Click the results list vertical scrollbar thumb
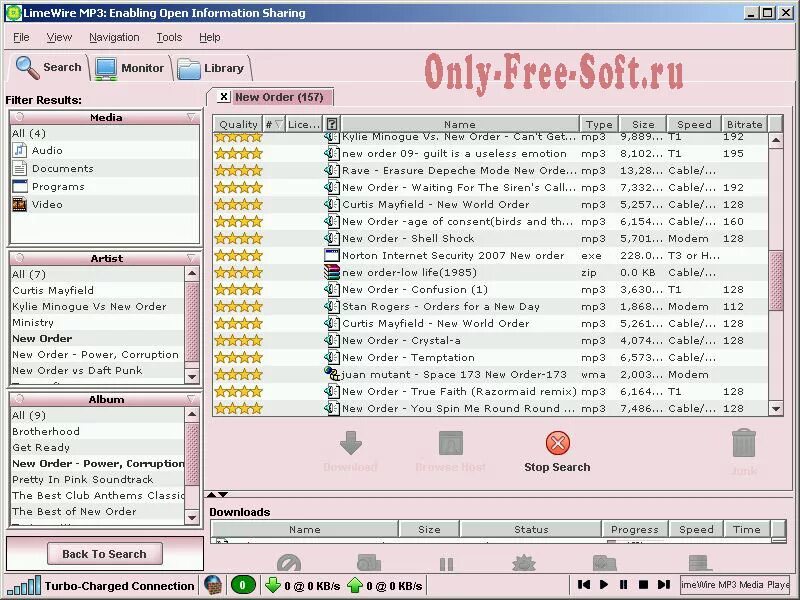Viewport: 800px width, 600px height. tap(776, 280)
